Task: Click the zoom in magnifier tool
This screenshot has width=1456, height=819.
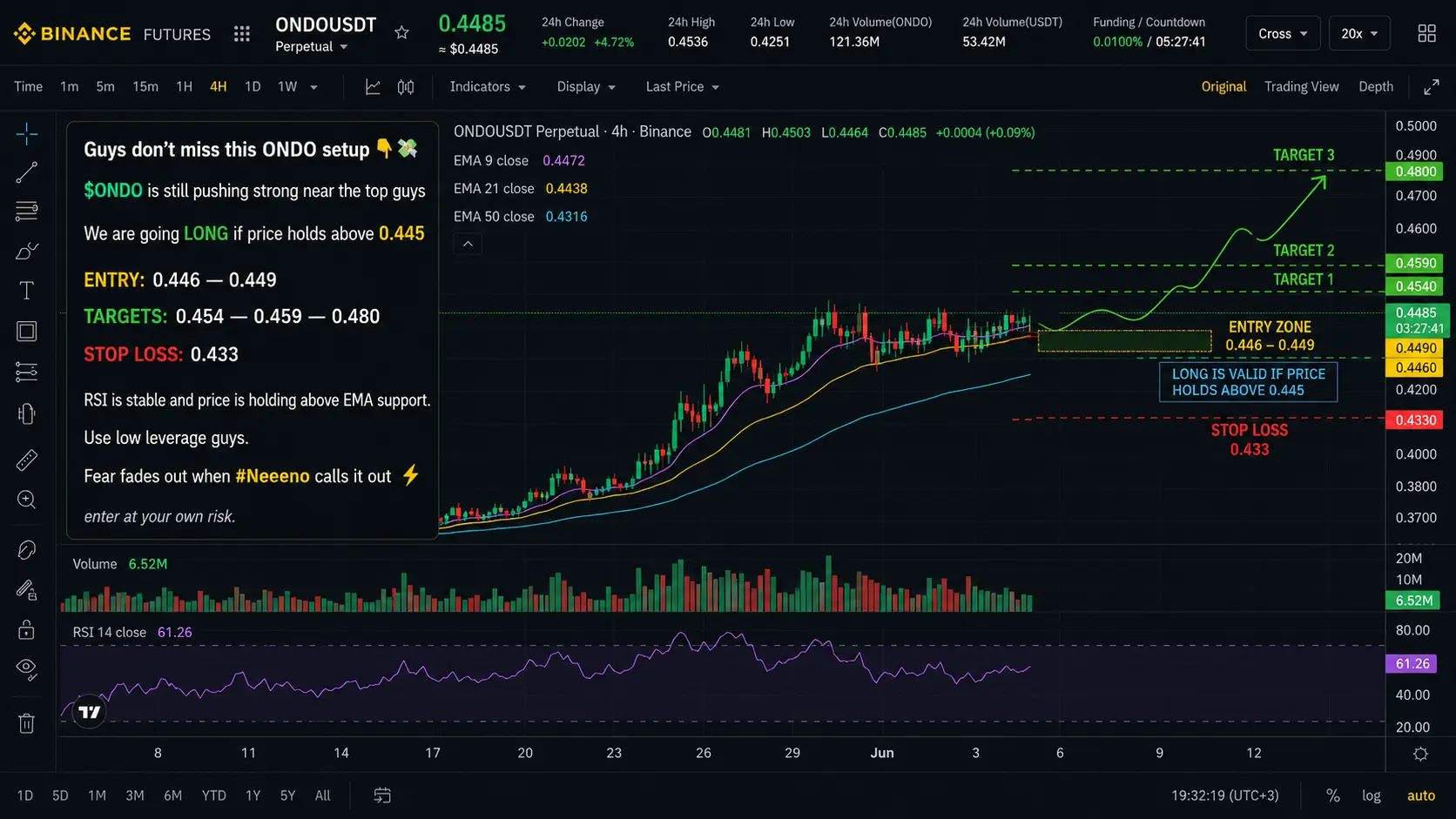Action: tap(27, 500)
